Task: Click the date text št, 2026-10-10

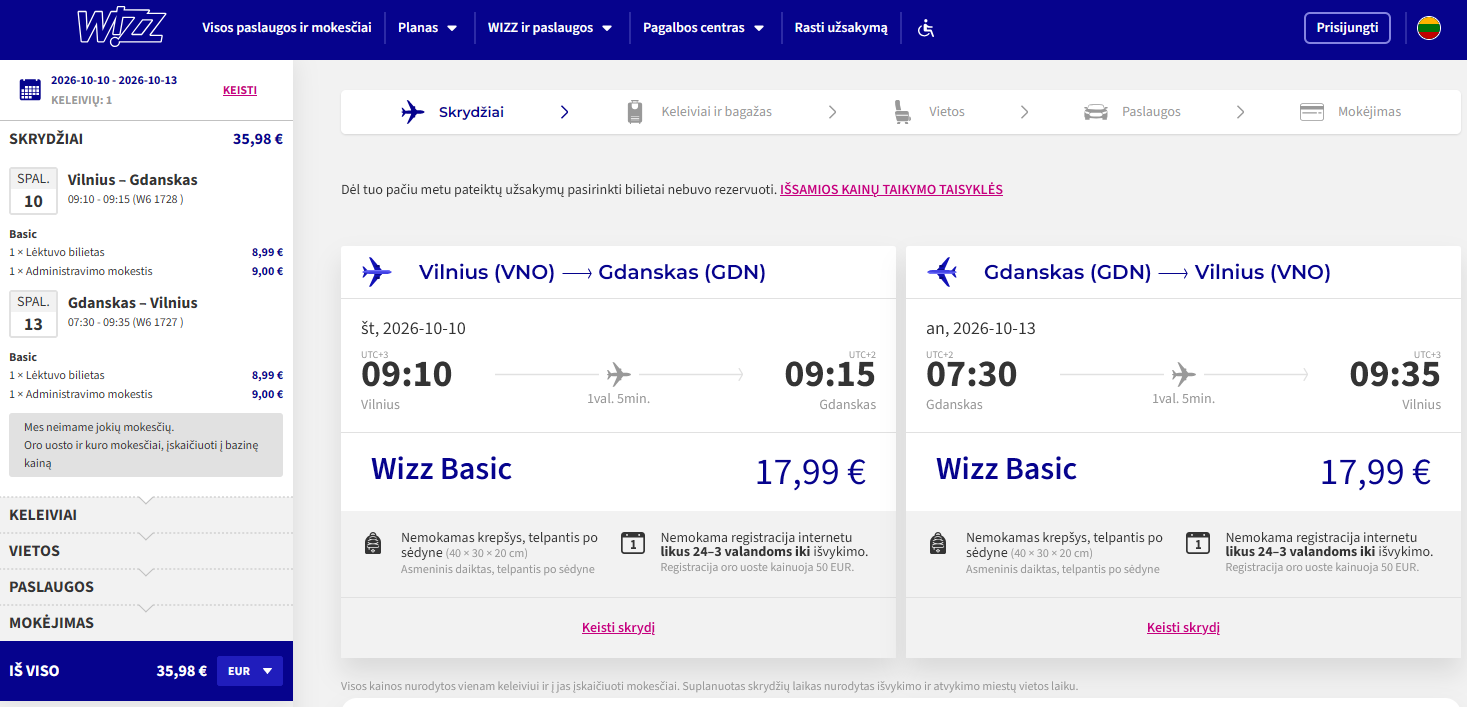Action: 413,328
